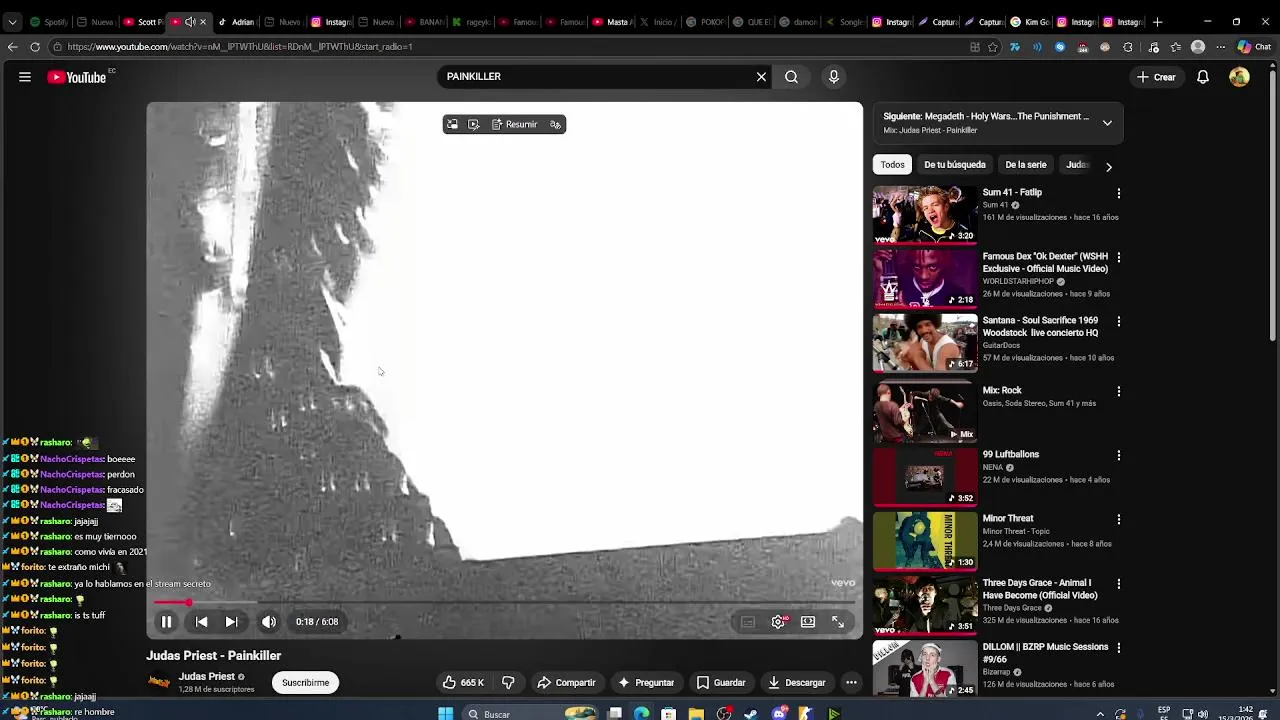1280x720 pixels.
Task: Enter fullscreen on the player
Action: coord(838,622)
